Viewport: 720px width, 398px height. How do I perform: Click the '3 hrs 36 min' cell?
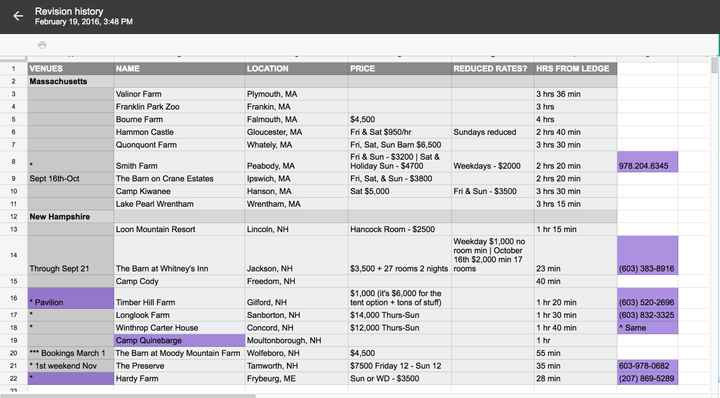click(x=575, y=94)
